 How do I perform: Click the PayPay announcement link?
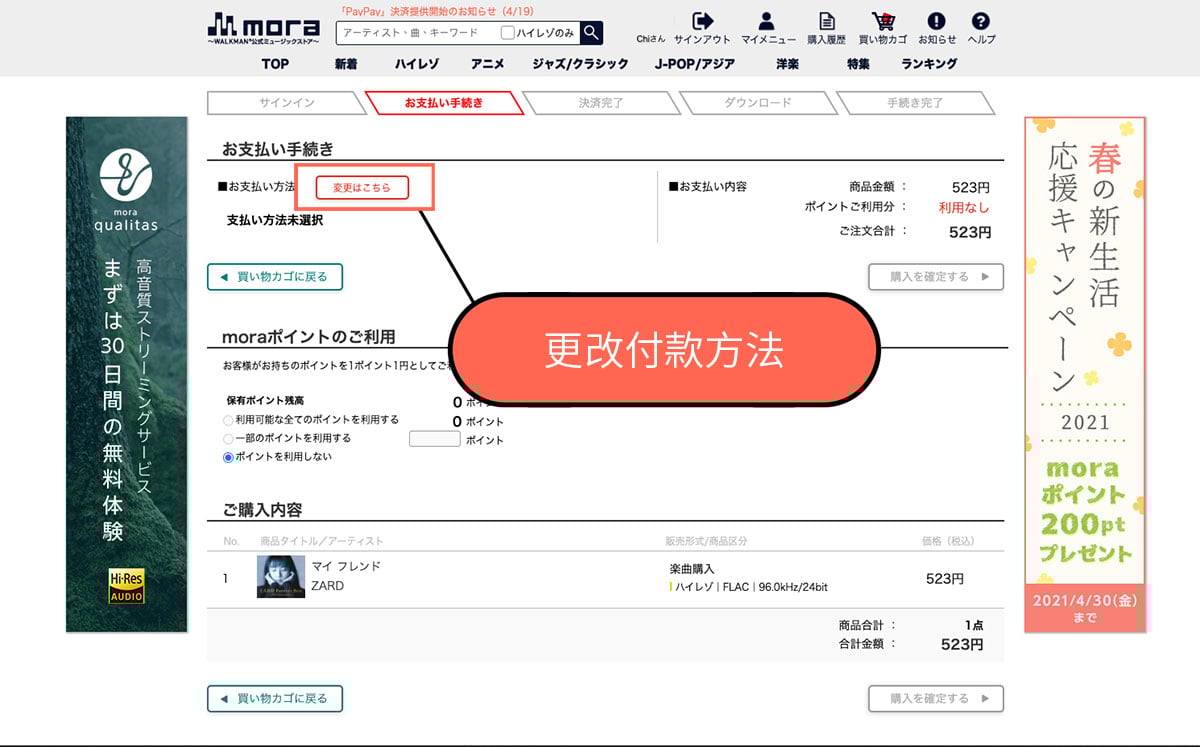434,10
